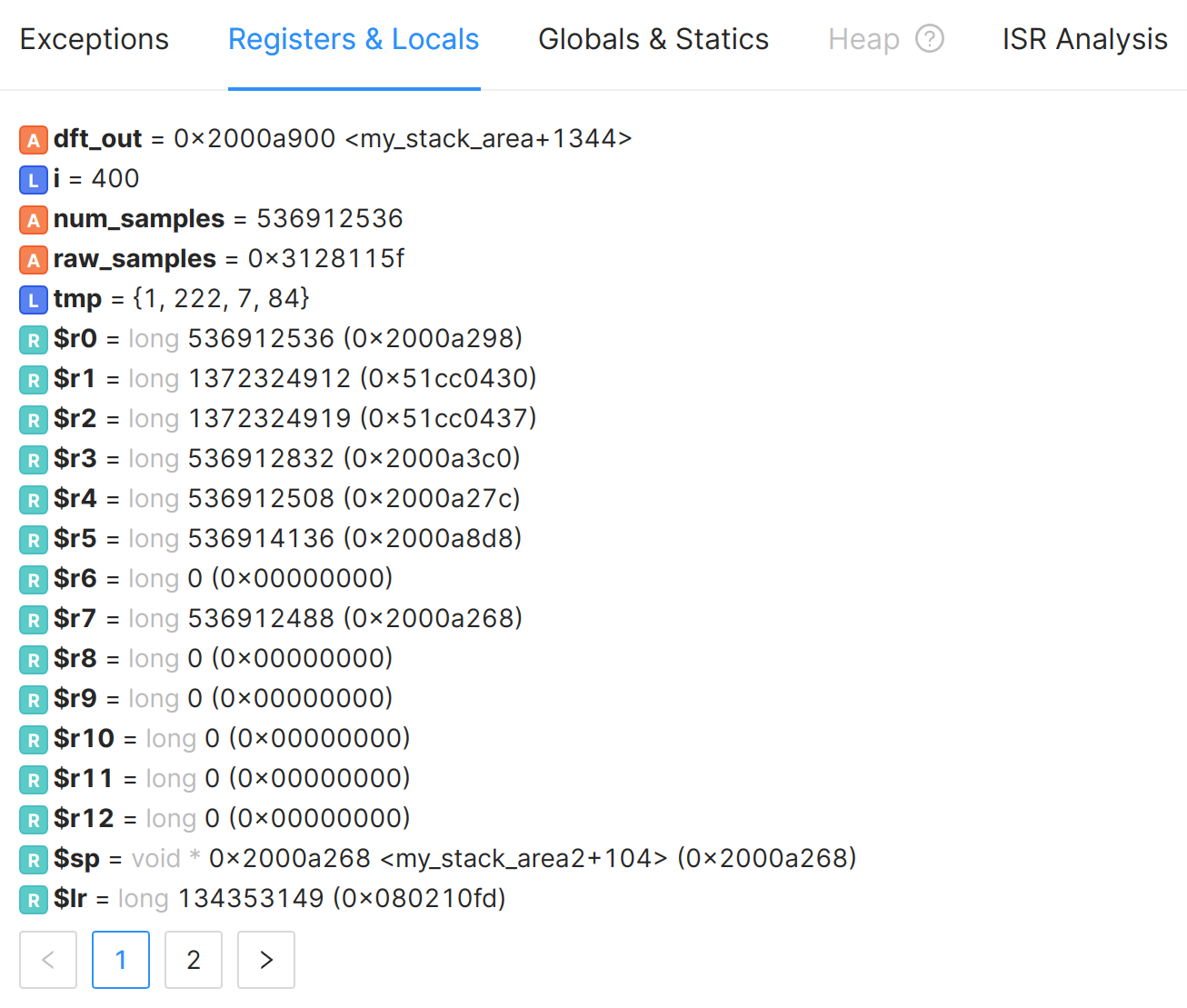Select the local variable badge beside tmp

coord(33,299)
